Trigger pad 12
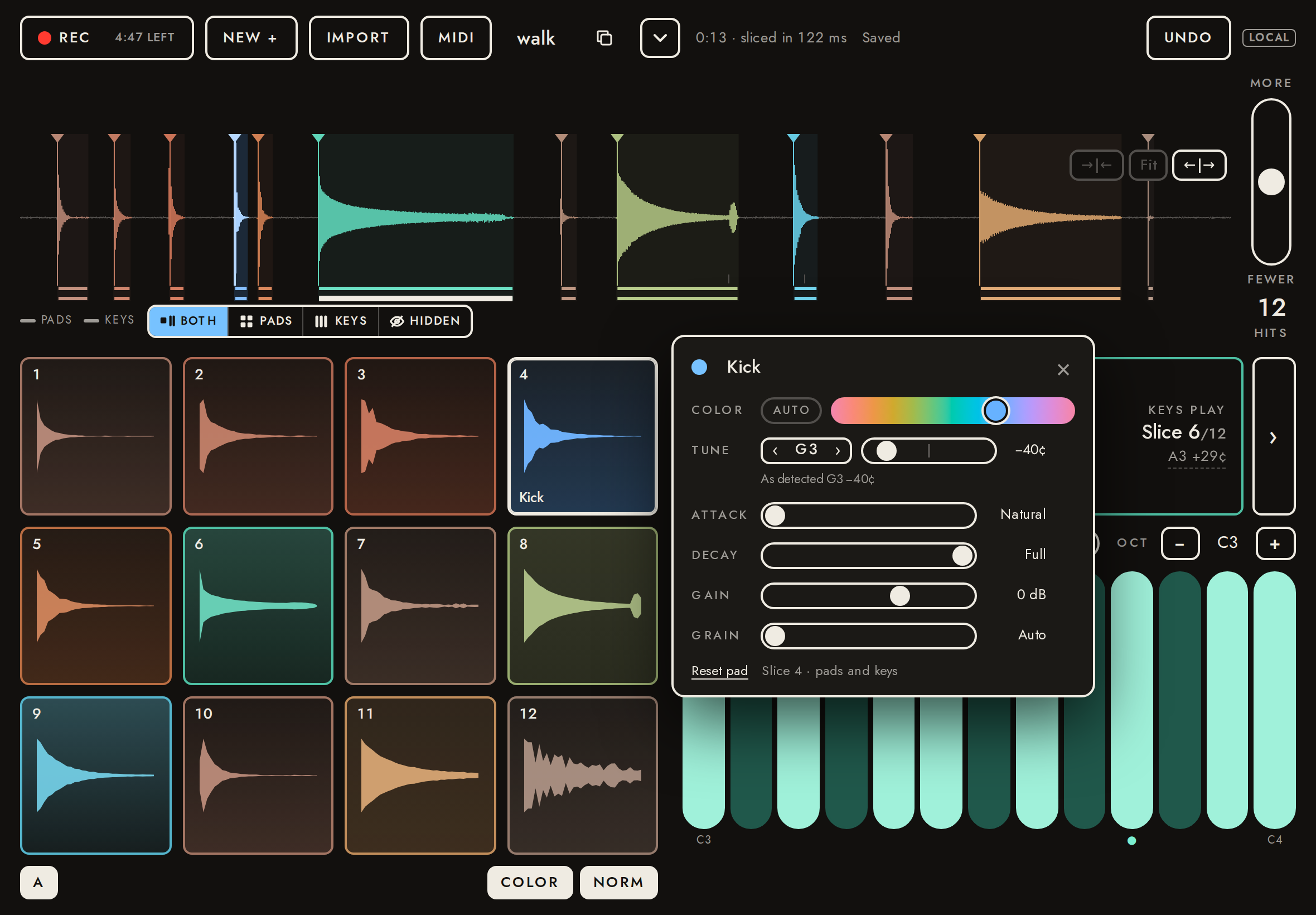Viewport: 1316px width, 915px height. click(582, 775)
